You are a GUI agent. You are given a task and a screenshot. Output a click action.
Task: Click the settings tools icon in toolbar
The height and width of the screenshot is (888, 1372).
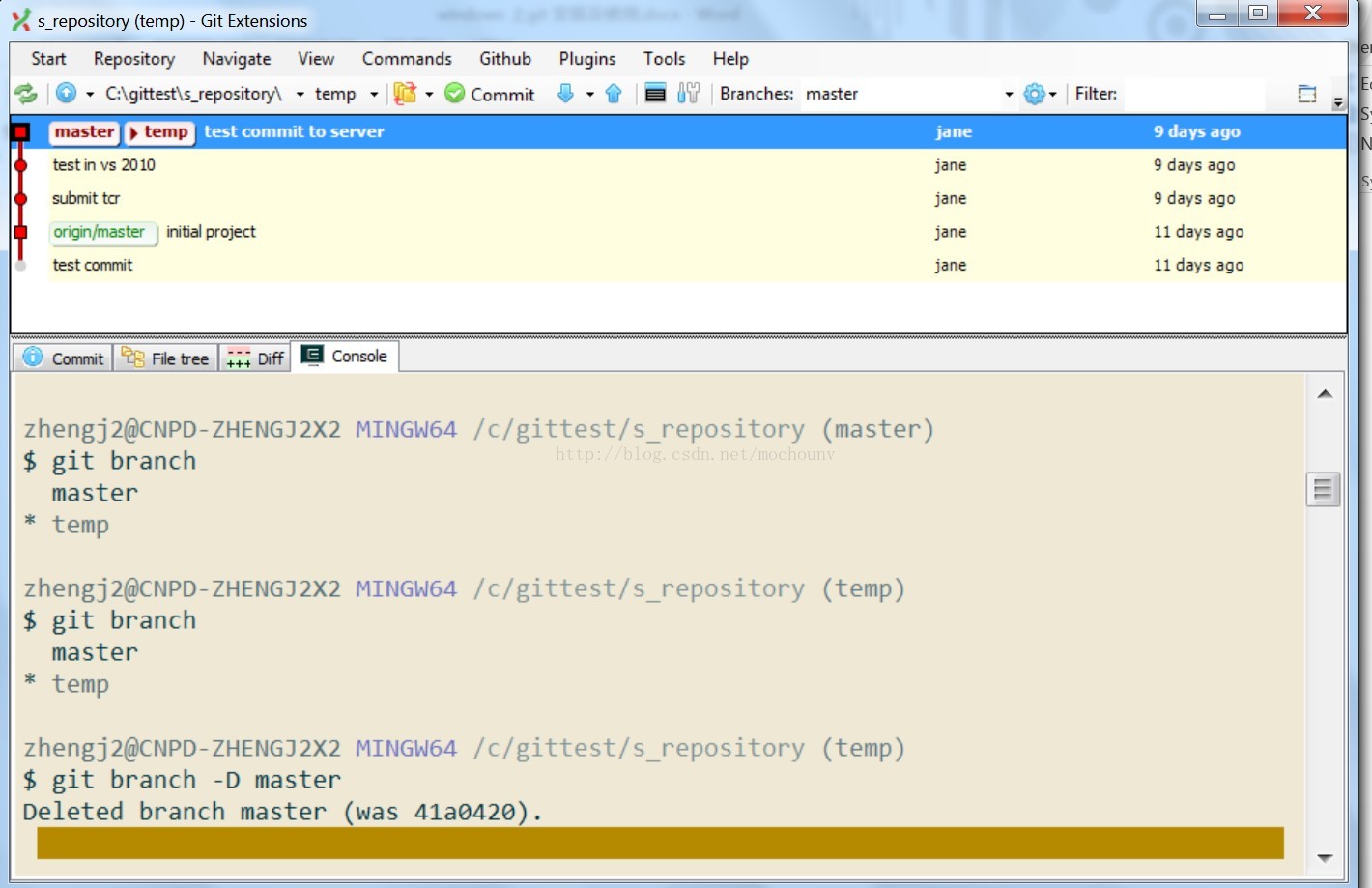688,93
